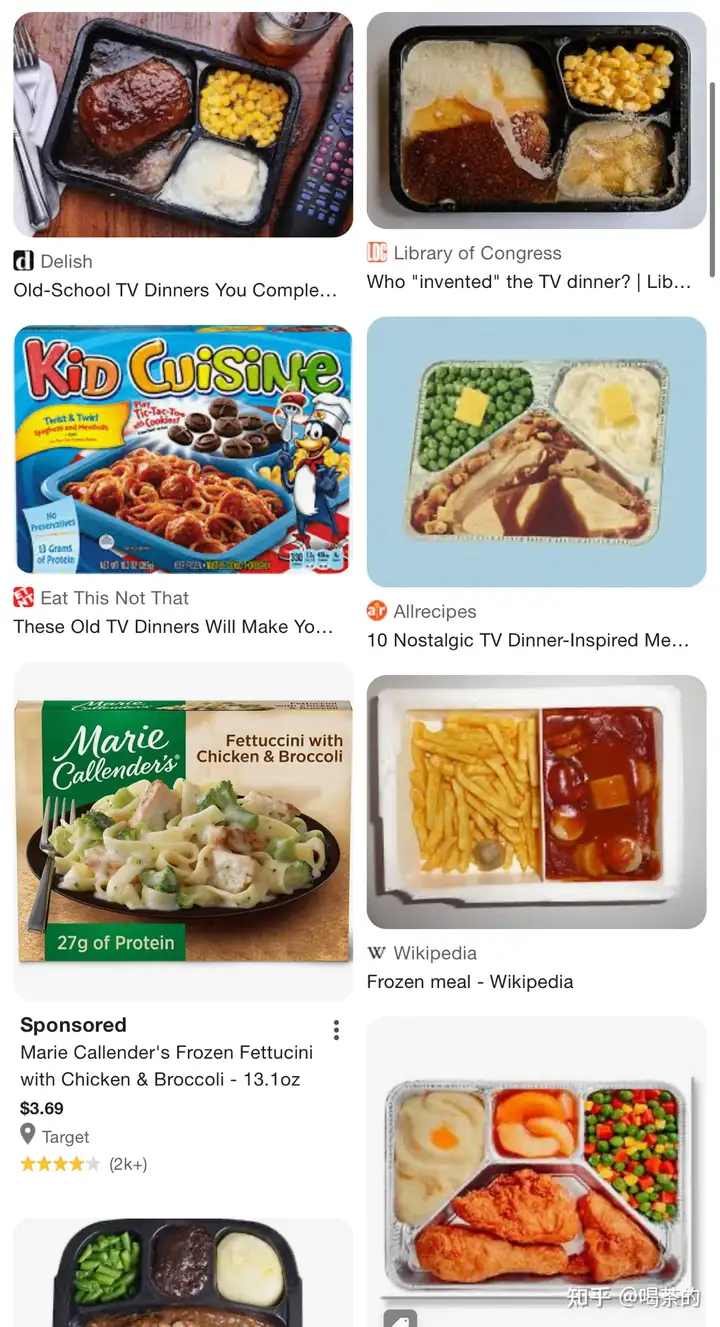Open Marie Callender's Frozen Fettucini product title

coord(166,1066)
